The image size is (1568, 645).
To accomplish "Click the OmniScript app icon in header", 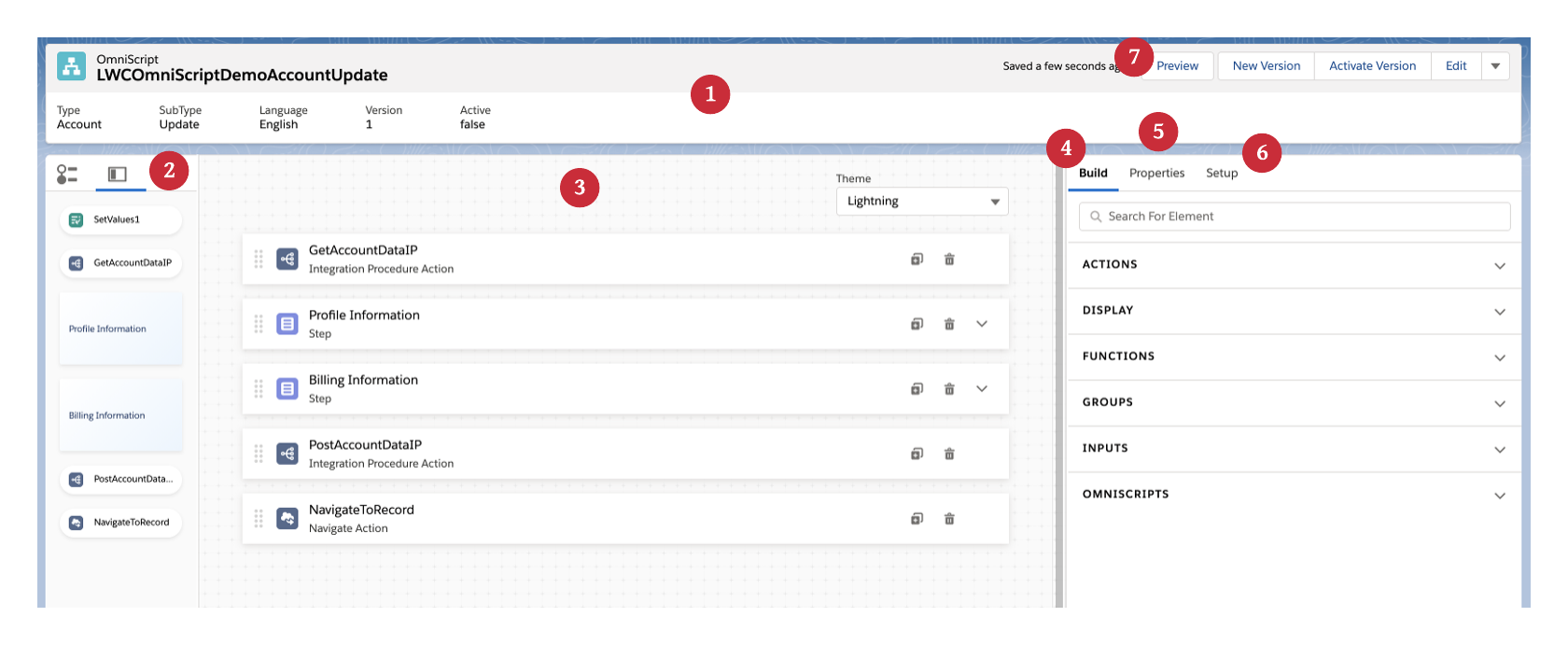I will [72, 66].
